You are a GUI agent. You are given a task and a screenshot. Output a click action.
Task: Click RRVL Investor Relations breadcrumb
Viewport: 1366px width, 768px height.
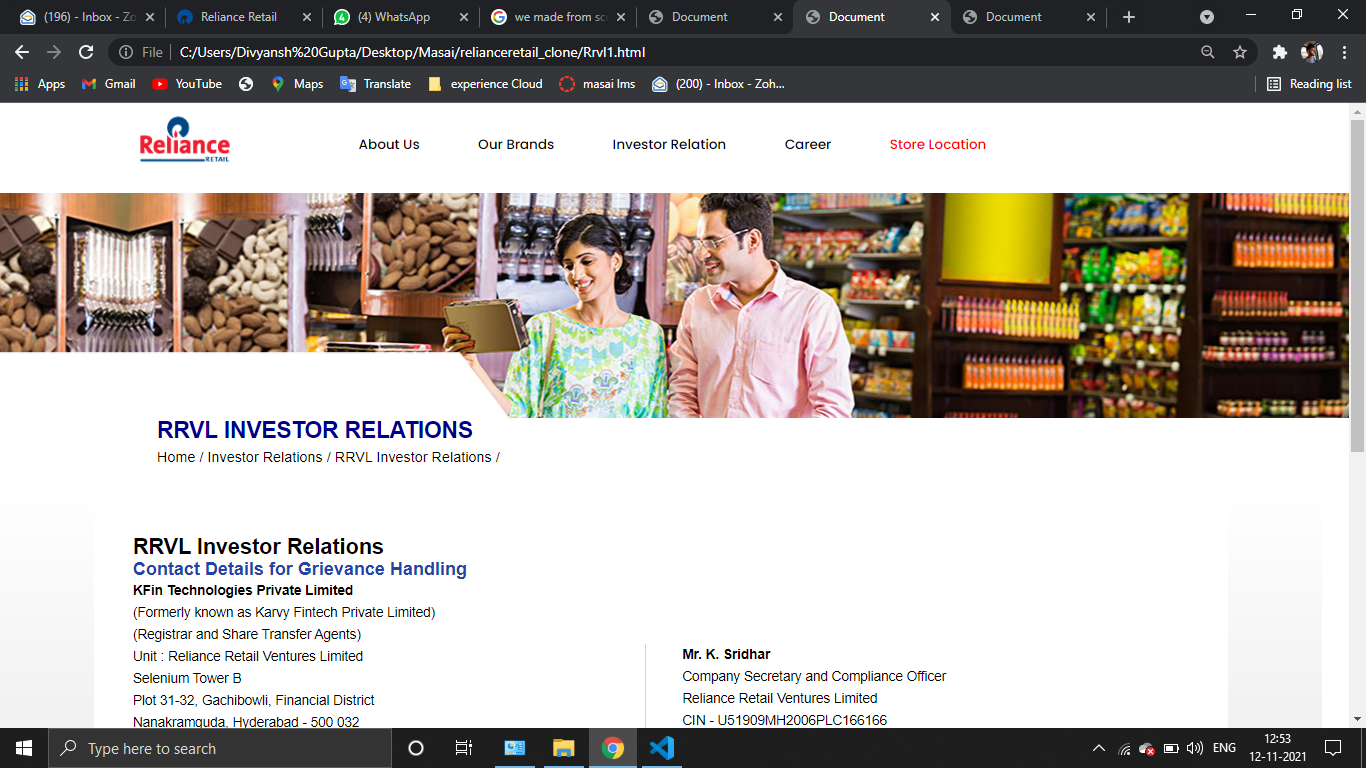pyautogui.click(x=413, y=457)
